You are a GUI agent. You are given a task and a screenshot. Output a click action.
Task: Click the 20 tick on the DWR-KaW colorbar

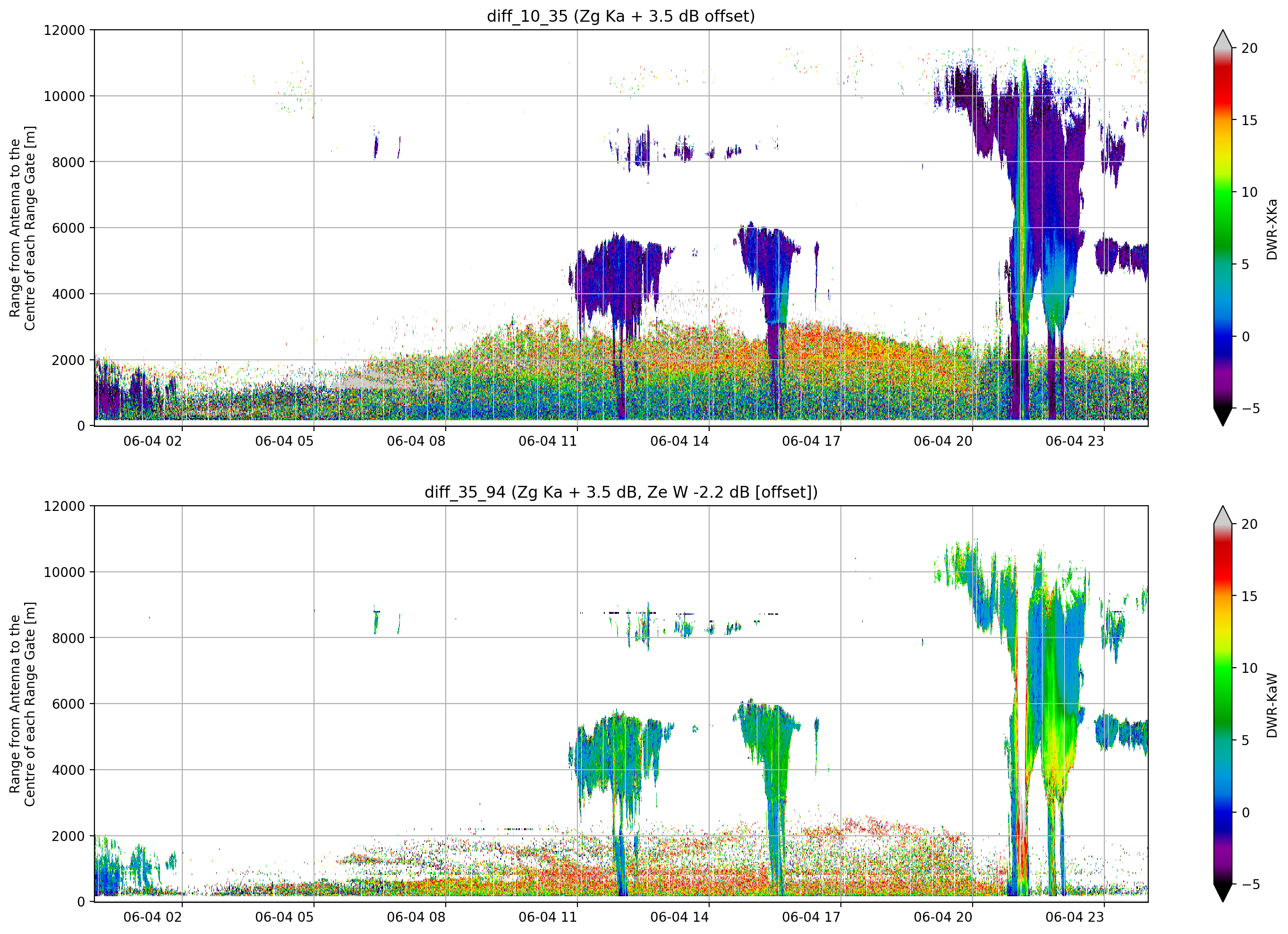point(1249,525)
